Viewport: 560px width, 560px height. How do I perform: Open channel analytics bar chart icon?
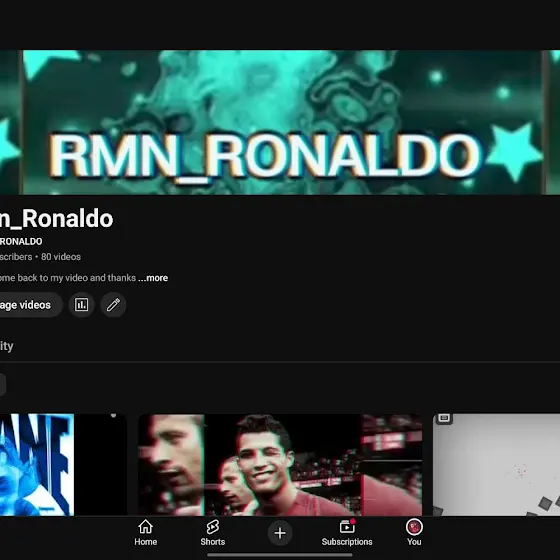coord(81,305)
